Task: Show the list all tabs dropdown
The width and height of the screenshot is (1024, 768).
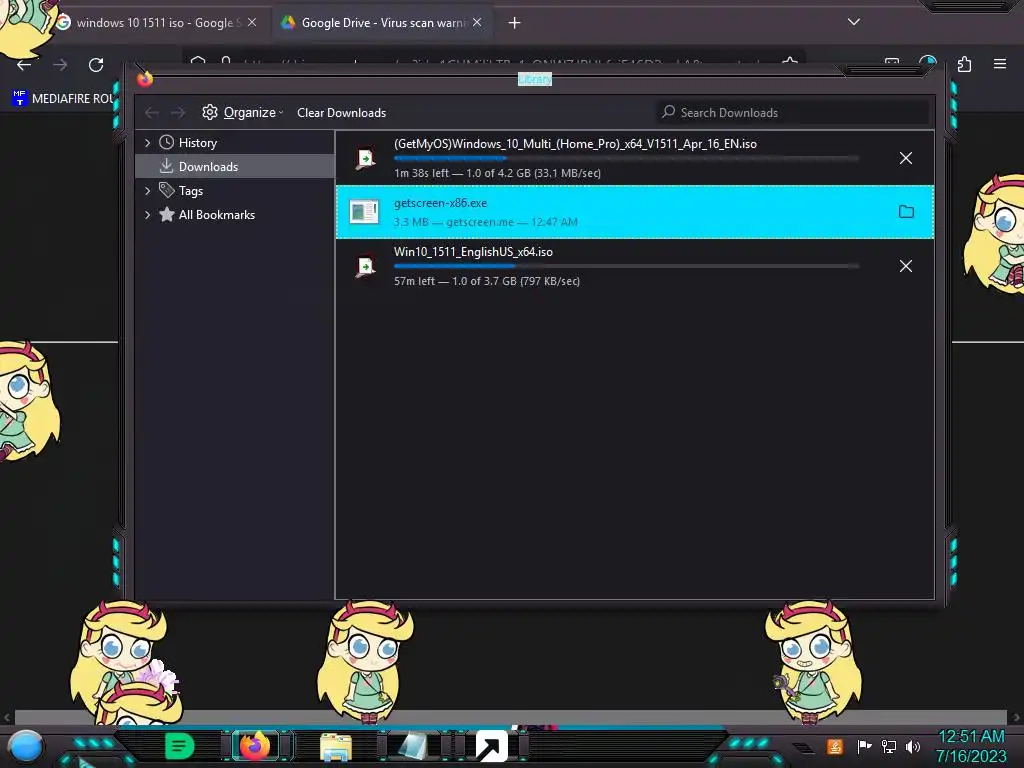Action: [x=854, y=22]
